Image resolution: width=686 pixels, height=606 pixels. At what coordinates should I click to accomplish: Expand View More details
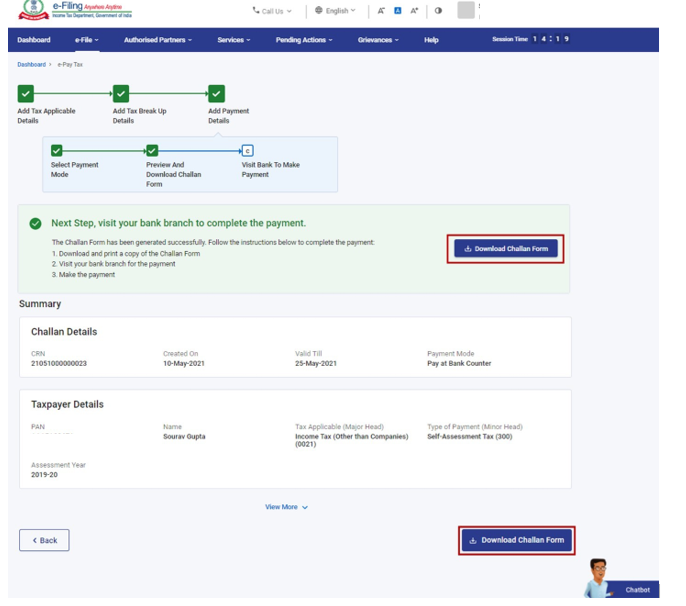point(286,507)
